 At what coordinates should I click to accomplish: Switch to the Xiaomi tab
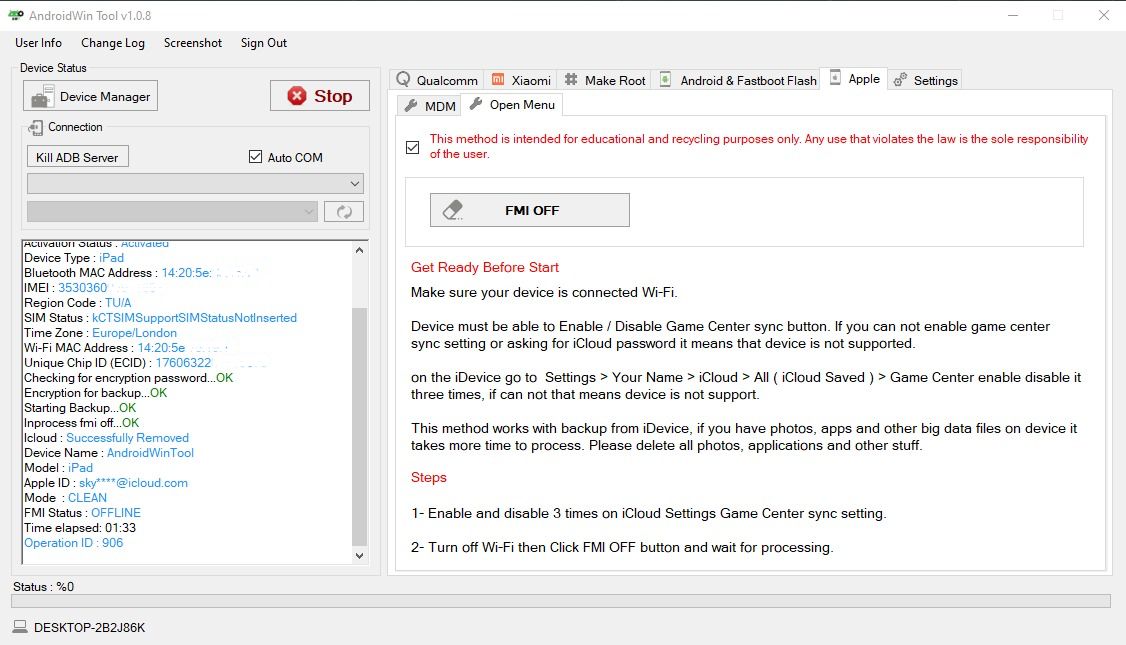pos(522,80)
